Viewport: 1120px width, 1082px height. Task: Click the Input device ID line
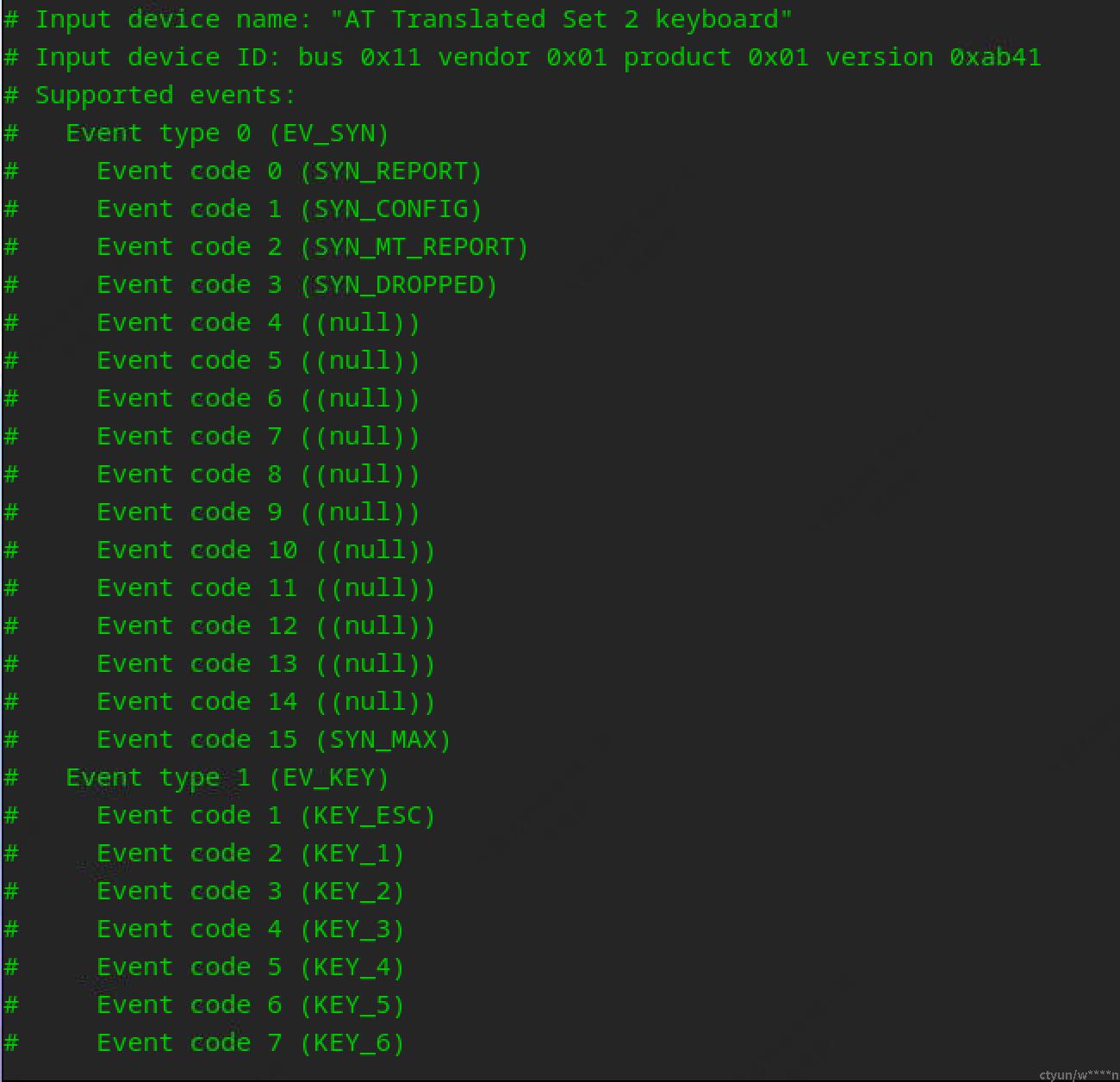(x=523, y=57)
